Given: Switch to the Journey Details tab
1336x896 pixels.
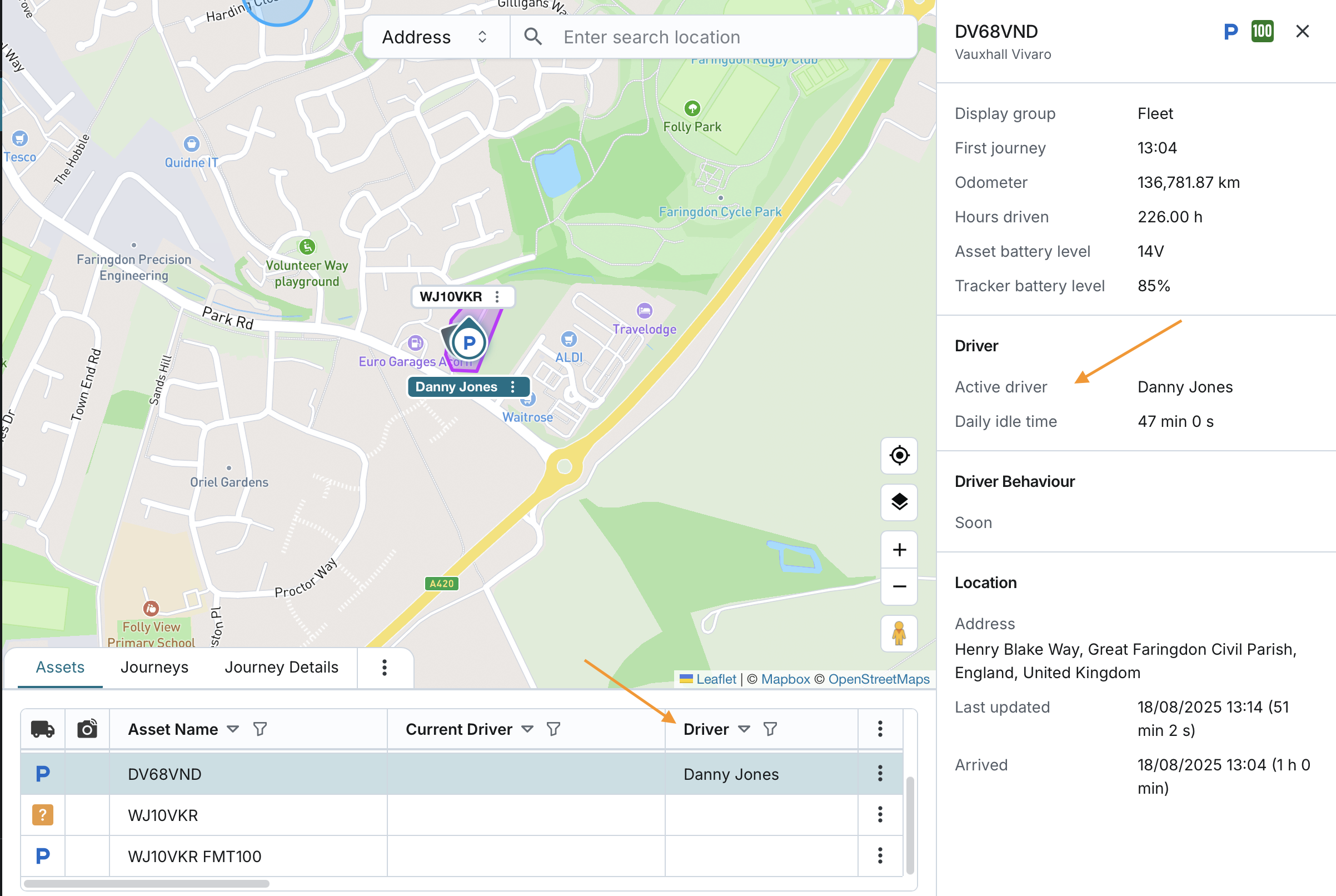Looking at the screenshot, I should point(281,667).
